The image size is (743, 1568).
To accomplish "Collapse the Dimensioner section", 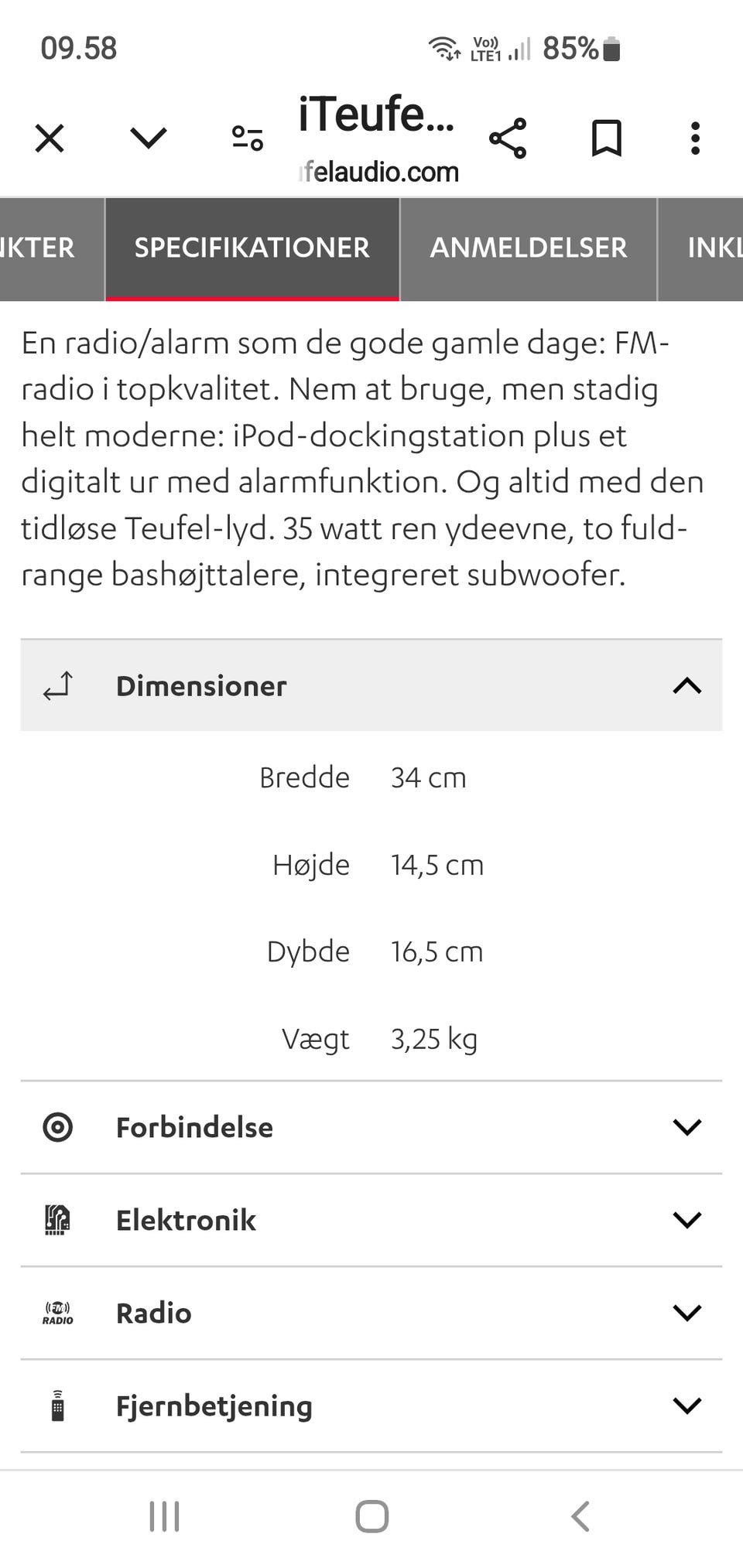I will (x=687, y=686).
